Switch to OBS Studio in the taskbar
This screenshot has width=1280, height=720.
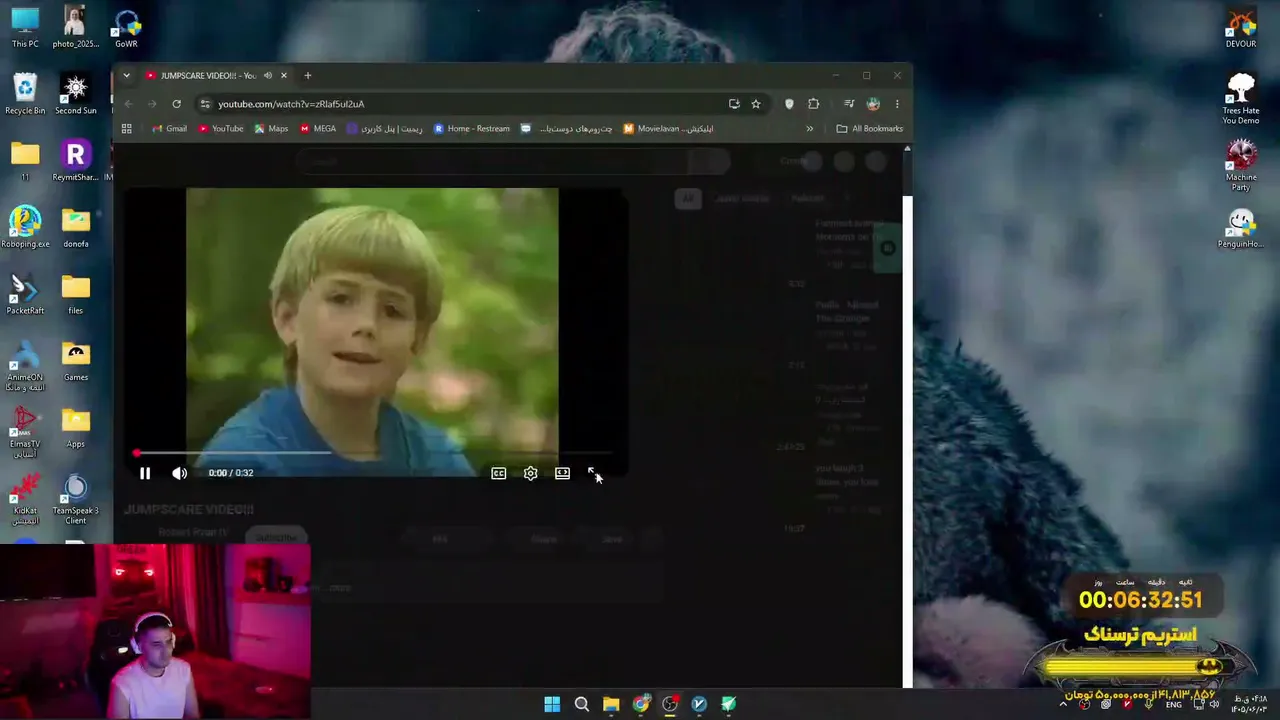[670, 704]
